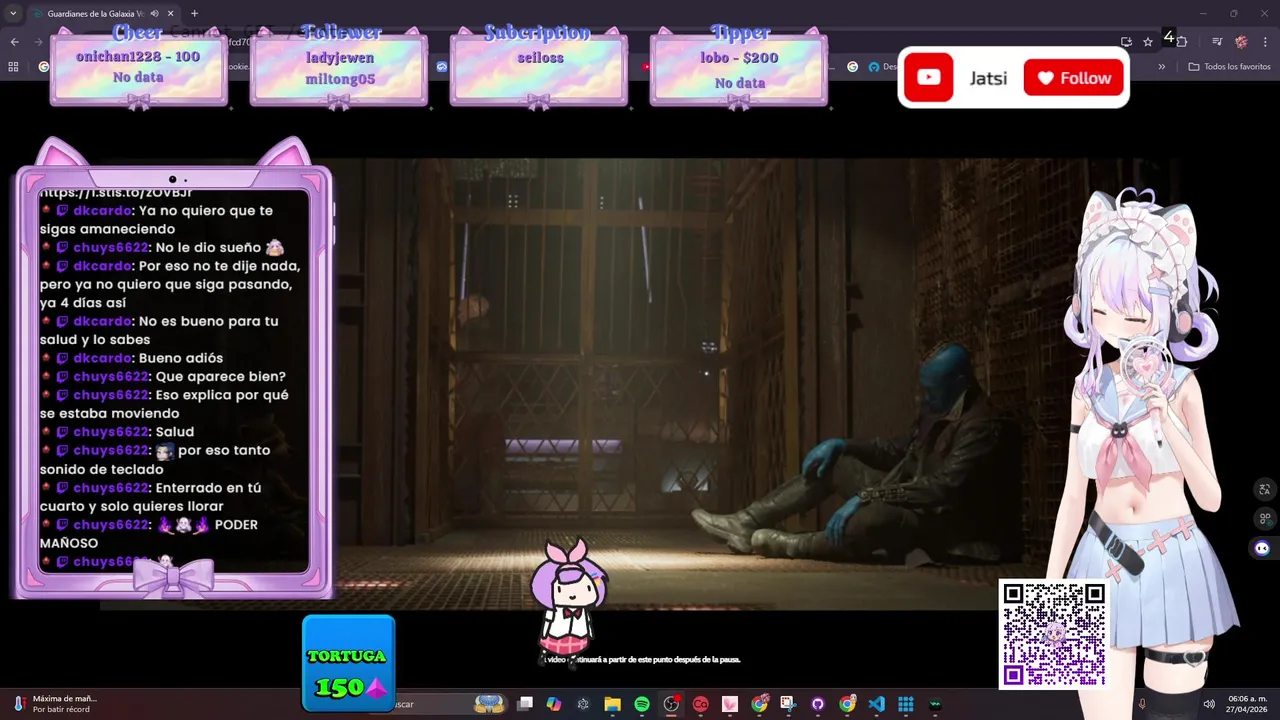Screen dimensions: 1280x720
Task: Go back with the browser back arrow
Action: [x=14, y=42]
